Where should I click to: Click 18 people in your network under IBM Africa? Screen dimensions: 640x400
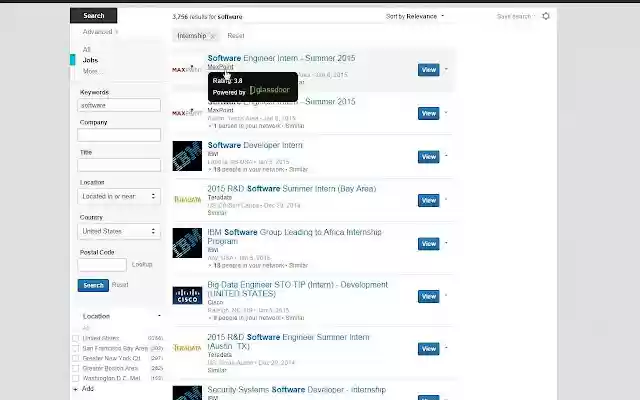(249, 265)
